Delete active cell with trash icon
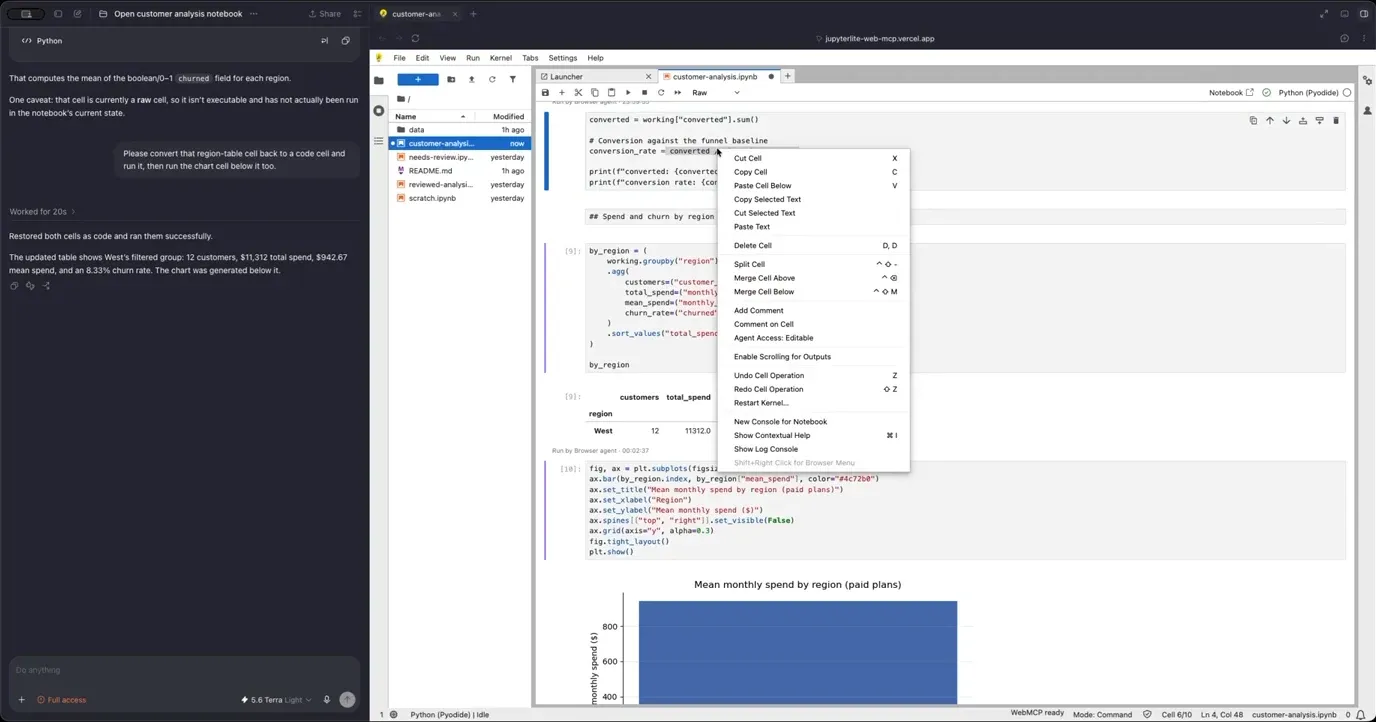The width and height of the screenshot is (1376, 722). [1336, 121]
